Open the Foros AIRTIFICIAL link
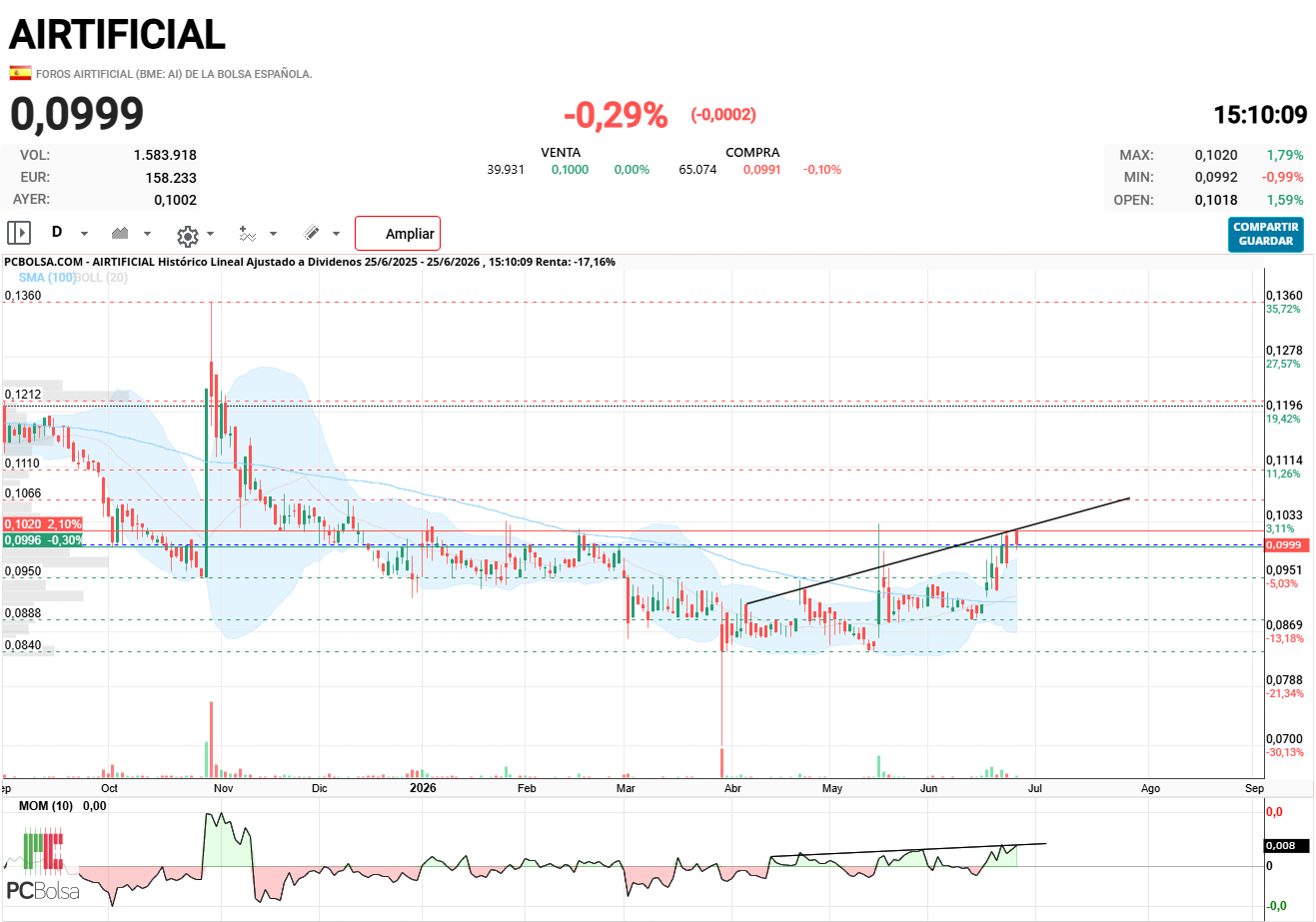 click(x=174, y=74)
